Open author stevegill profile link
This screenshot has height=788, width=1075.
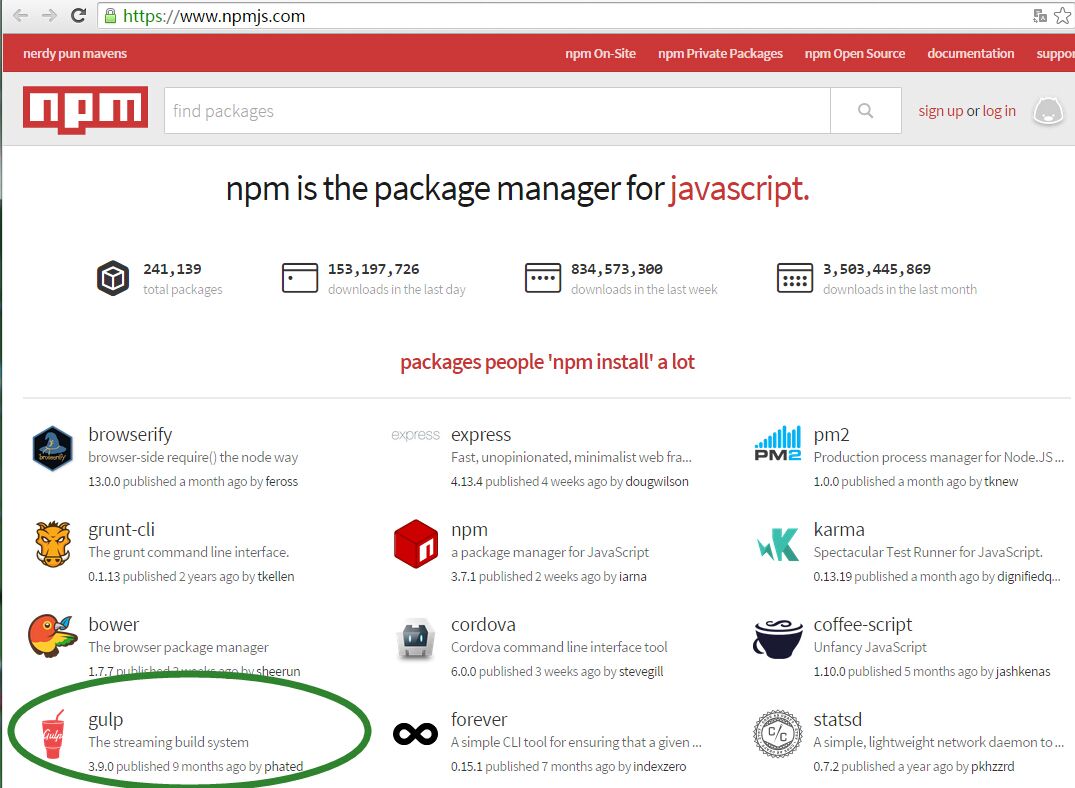[641, 671]
